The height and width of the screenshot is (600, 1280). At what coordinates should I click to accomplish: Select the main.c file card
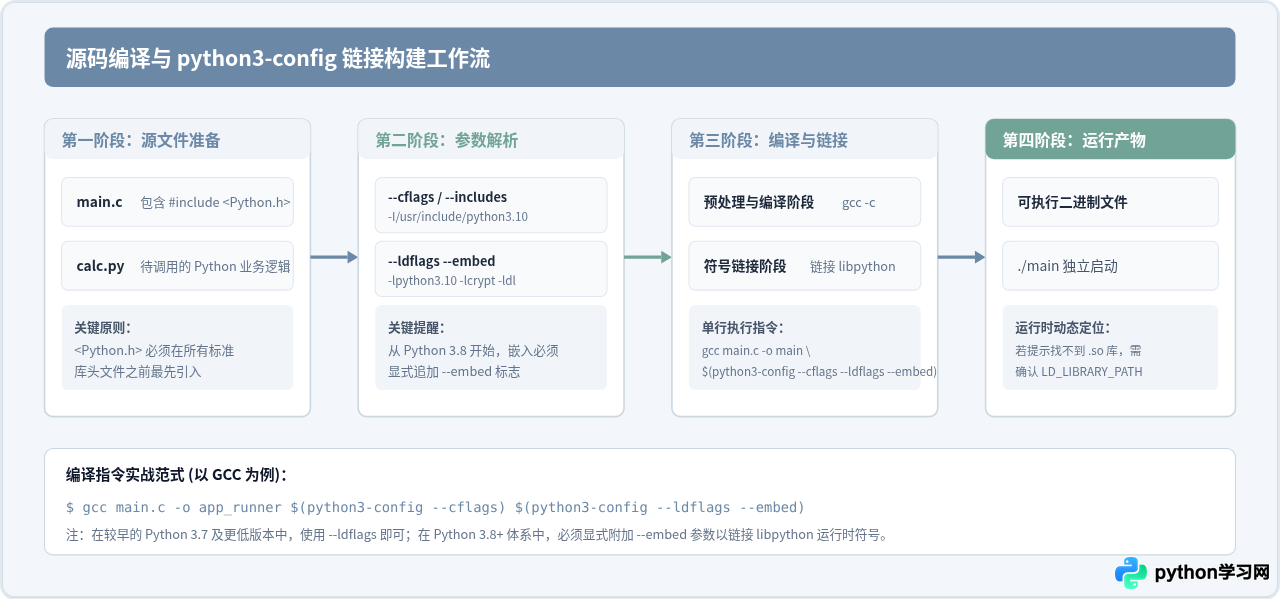(x=177, y=202)
